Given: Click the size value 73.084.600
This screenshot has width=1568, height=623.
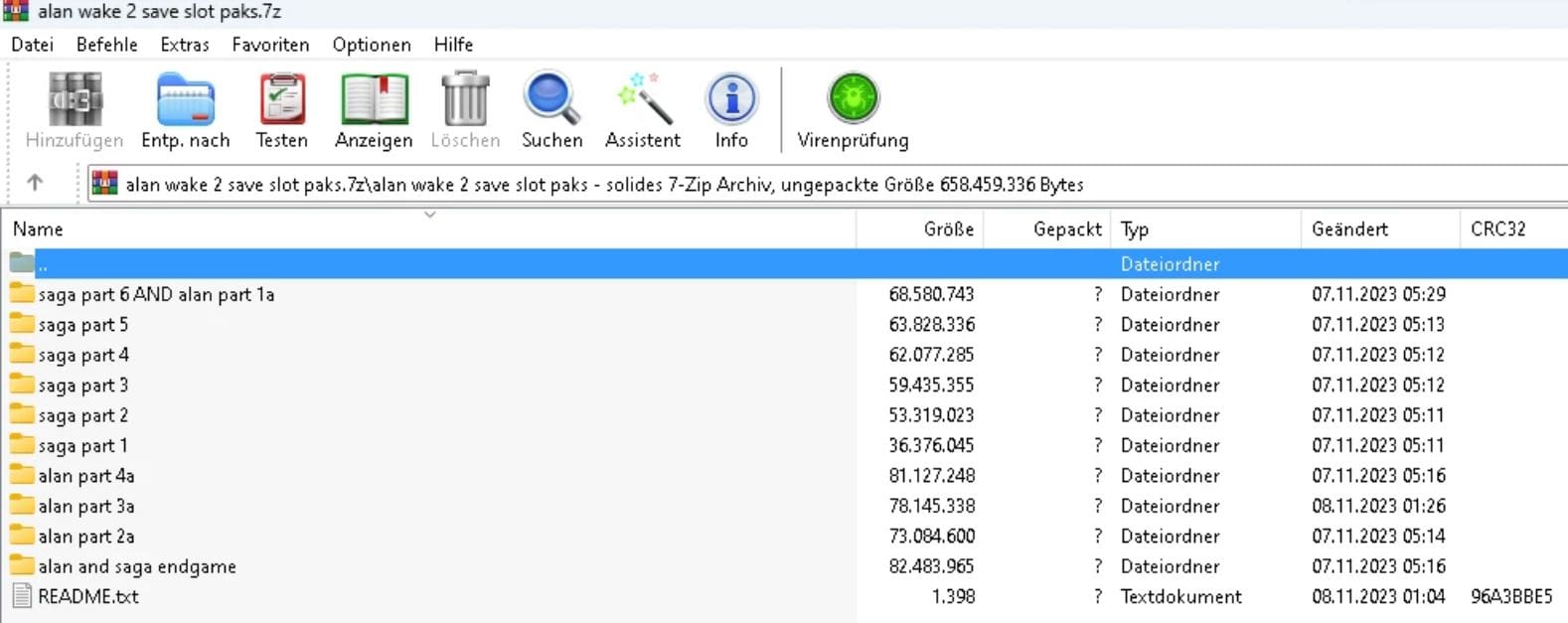Looking at the screenshot, I should coord(931,536).
